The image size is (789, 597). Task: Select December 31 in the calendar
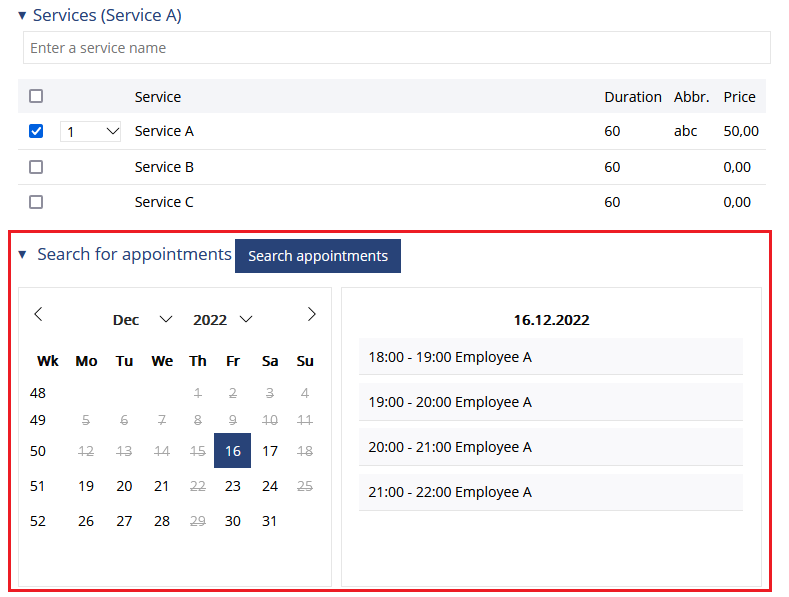(270, 521)
